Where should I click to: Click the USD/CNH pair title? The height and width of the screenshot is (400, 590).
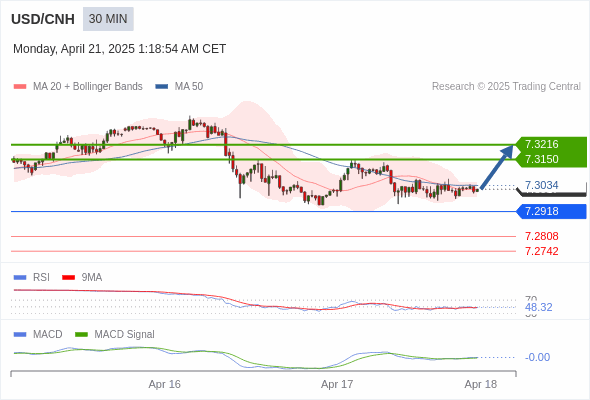(x=43, y=19)
